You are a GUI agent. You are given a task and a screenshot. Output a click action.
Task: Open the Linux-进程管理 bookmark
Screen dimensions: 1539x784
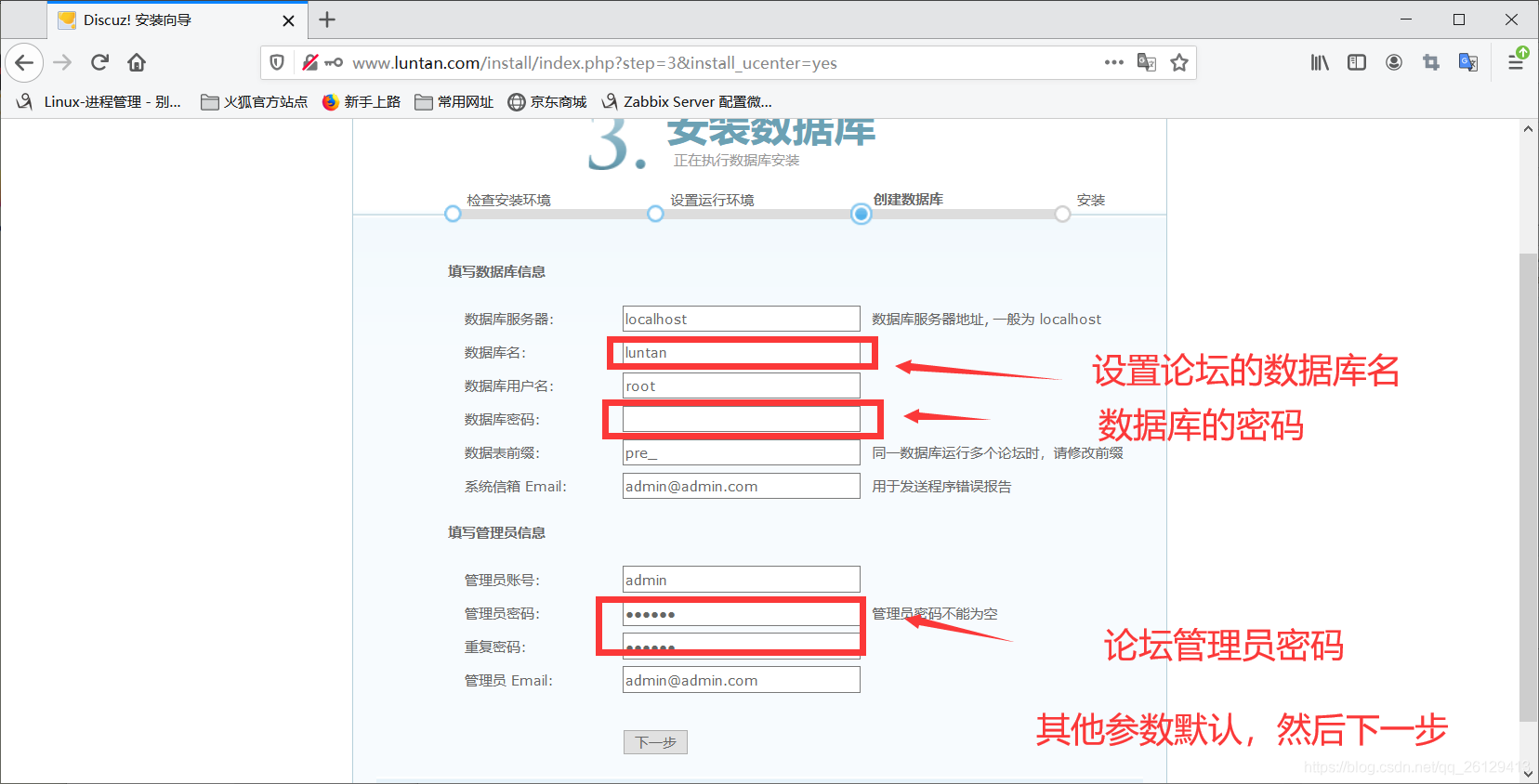point(99,102)
